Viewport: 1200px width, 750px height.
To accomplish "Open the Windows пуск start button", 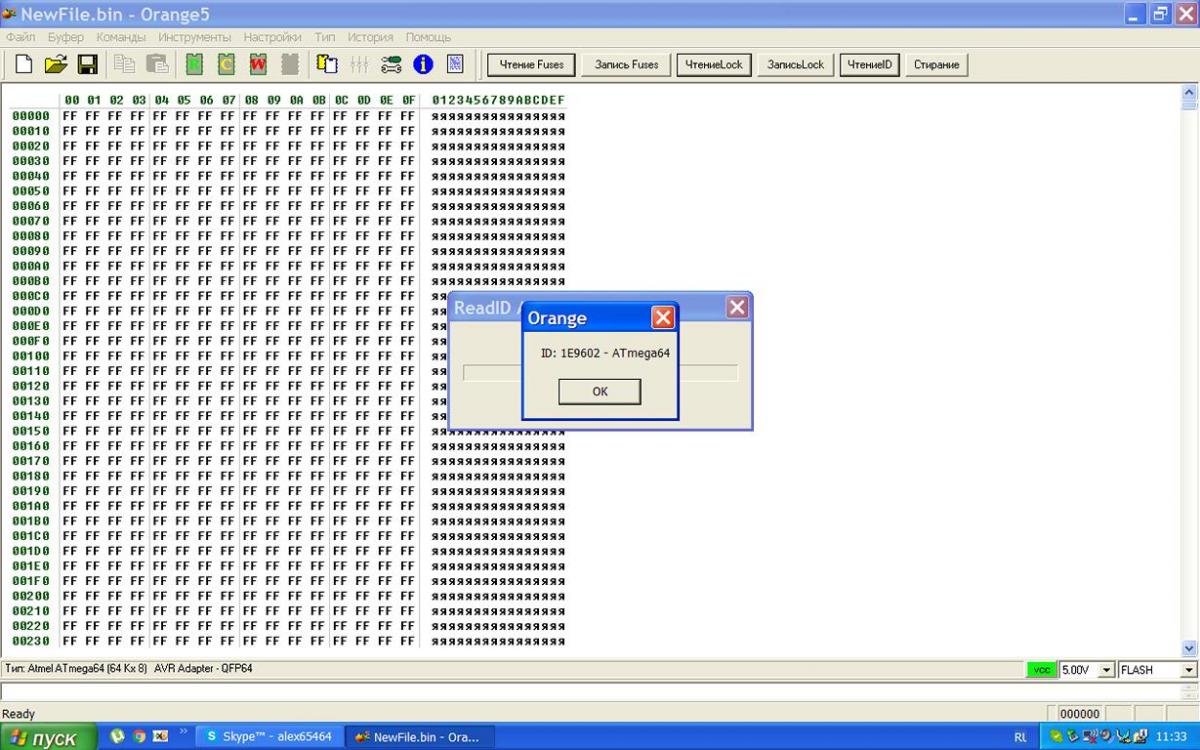I will (x=47, y=737).
